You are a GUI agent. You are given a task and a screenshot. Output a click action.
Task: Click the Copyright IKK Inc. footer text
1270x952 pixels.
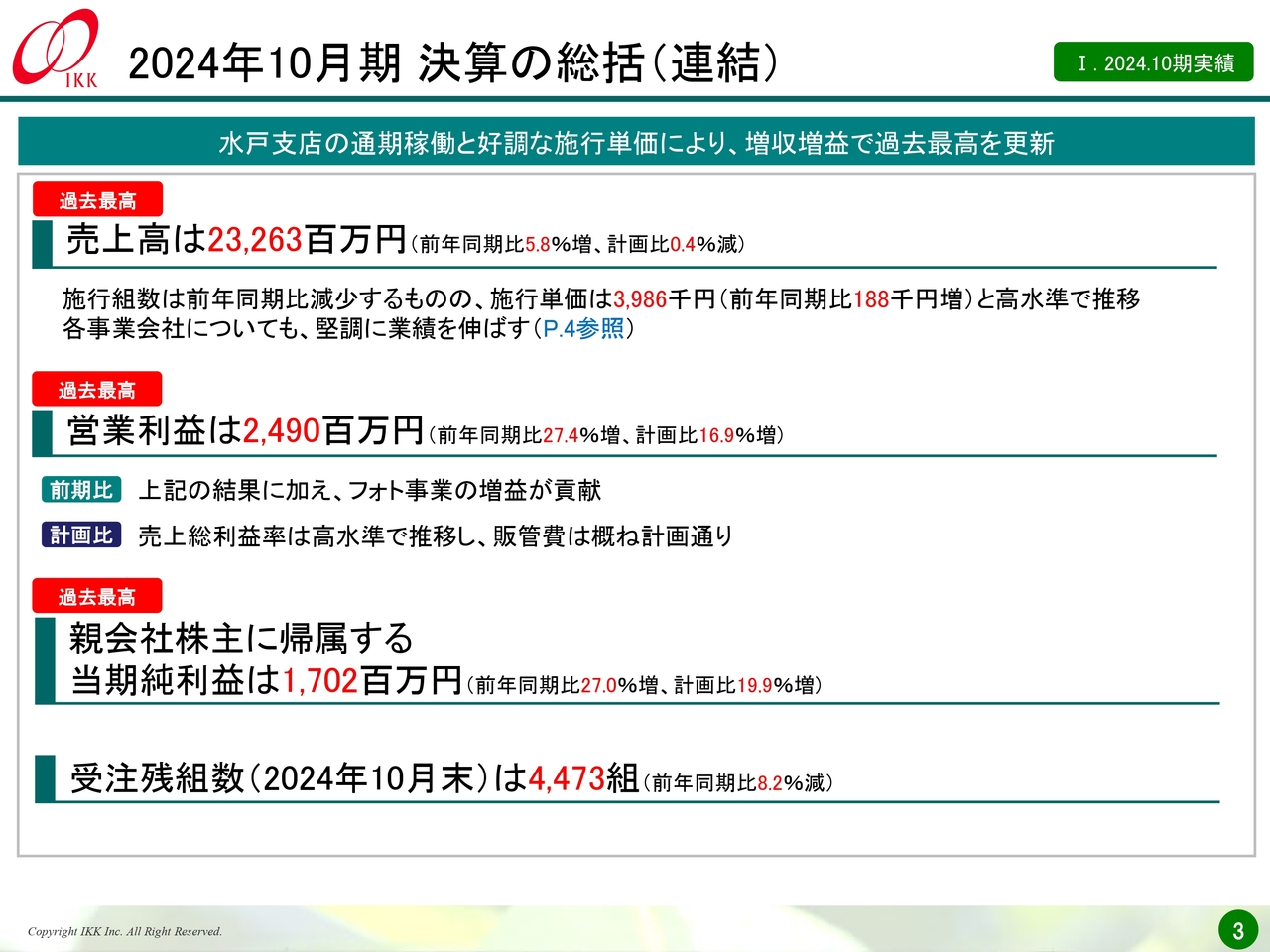pos(126,931)
